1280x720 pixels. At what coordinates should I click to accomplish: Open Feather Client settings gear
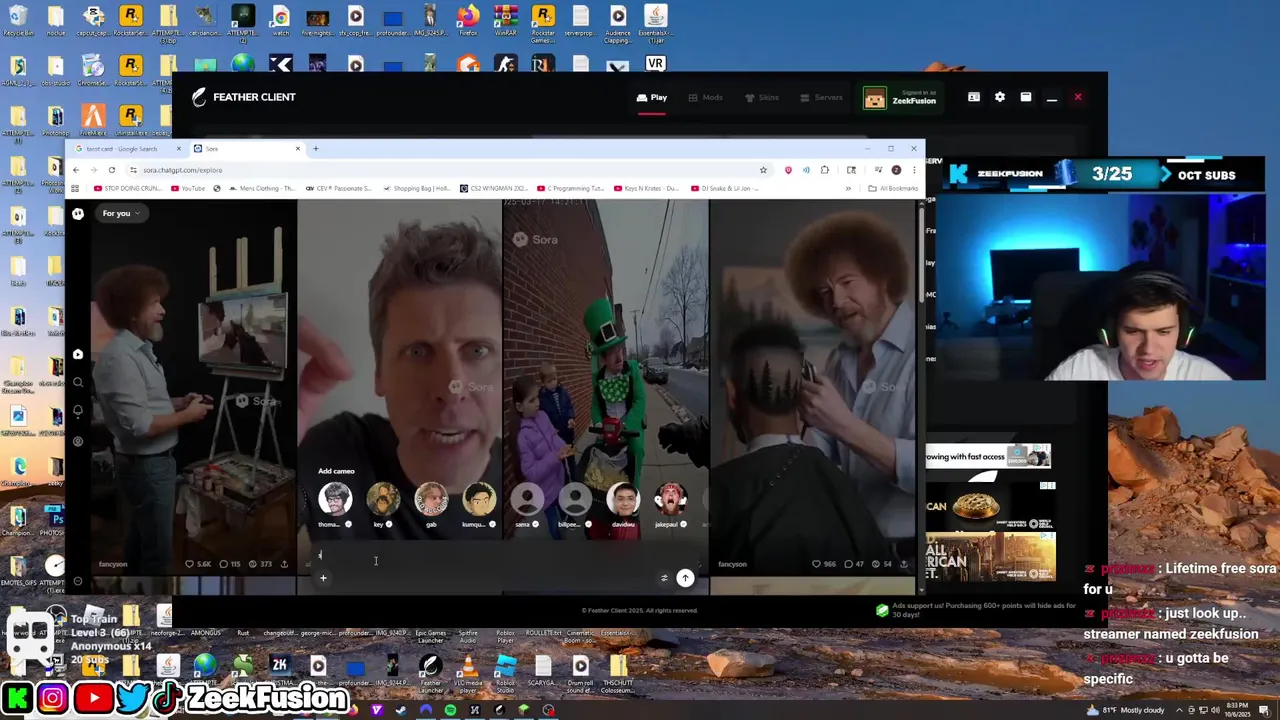[1000, 97]
